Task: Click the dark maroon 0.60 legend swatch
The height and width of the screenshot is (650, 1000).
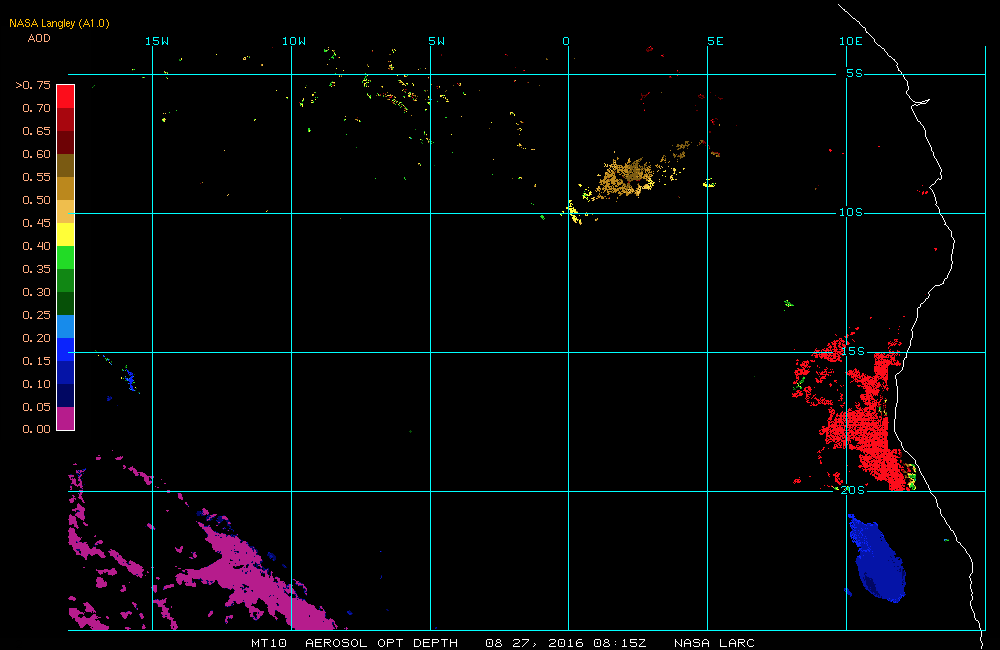Action: [x=66, y=142]
